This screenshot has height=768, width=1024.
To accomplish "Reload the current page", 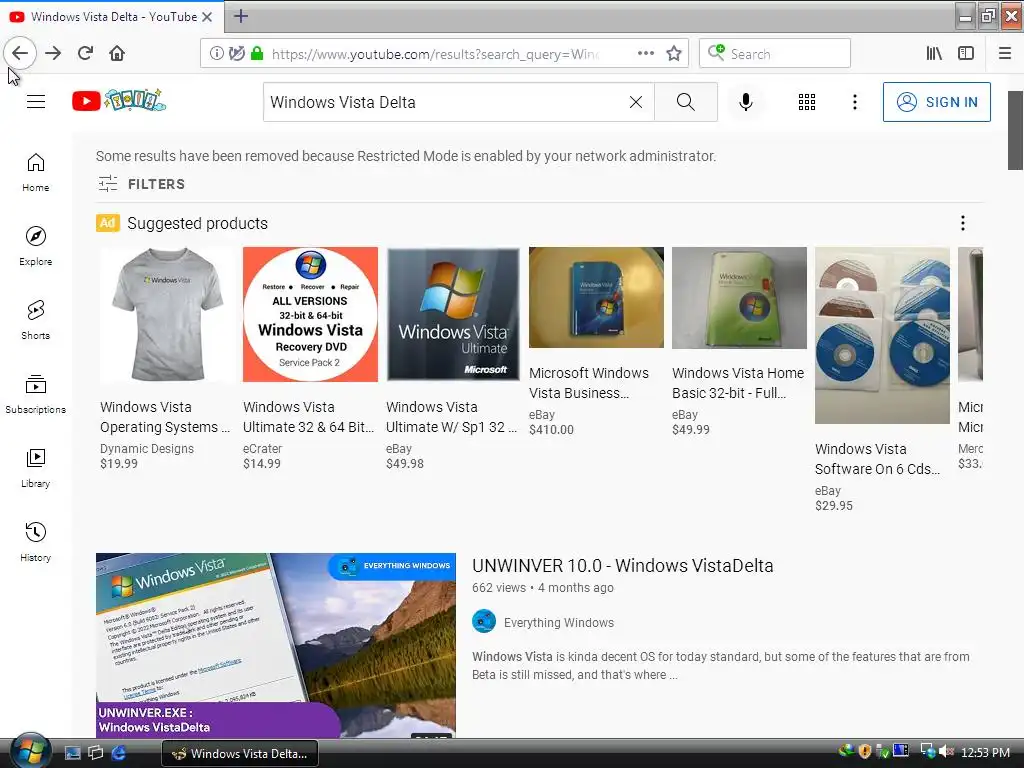I will (85, 53).
